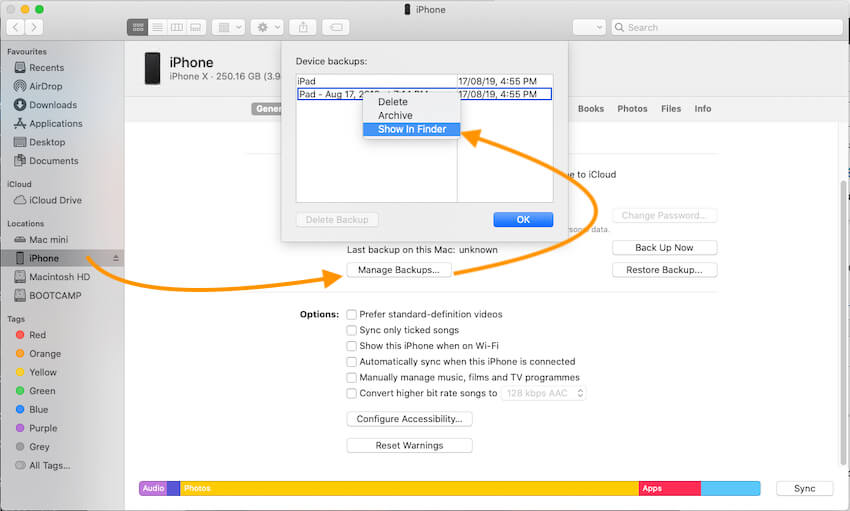
Task: Click the Sync button
Action: tap(804, 488)
